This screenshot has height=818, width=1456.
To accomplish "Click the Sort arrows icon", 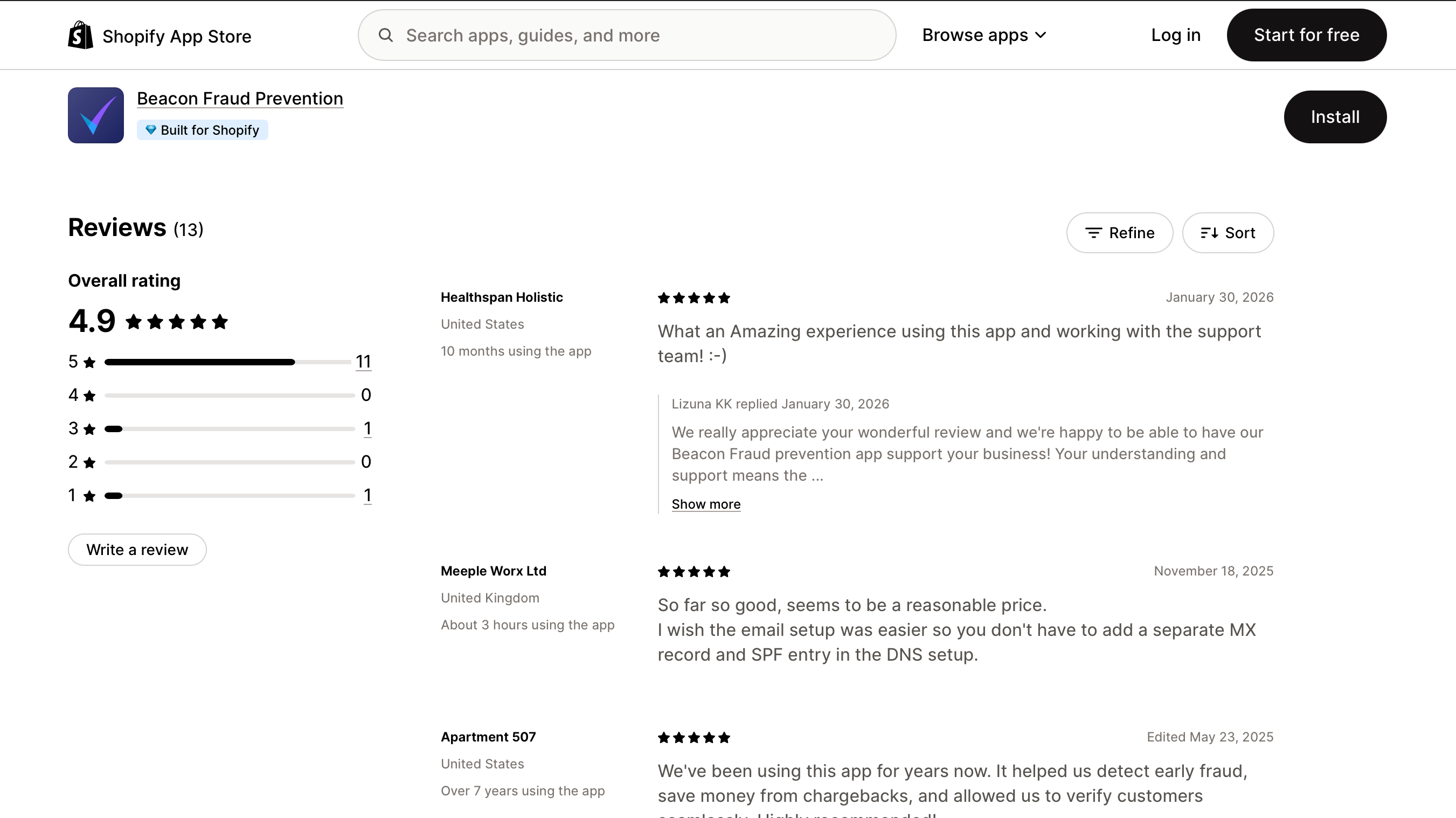I will (x=1209, y=233).
